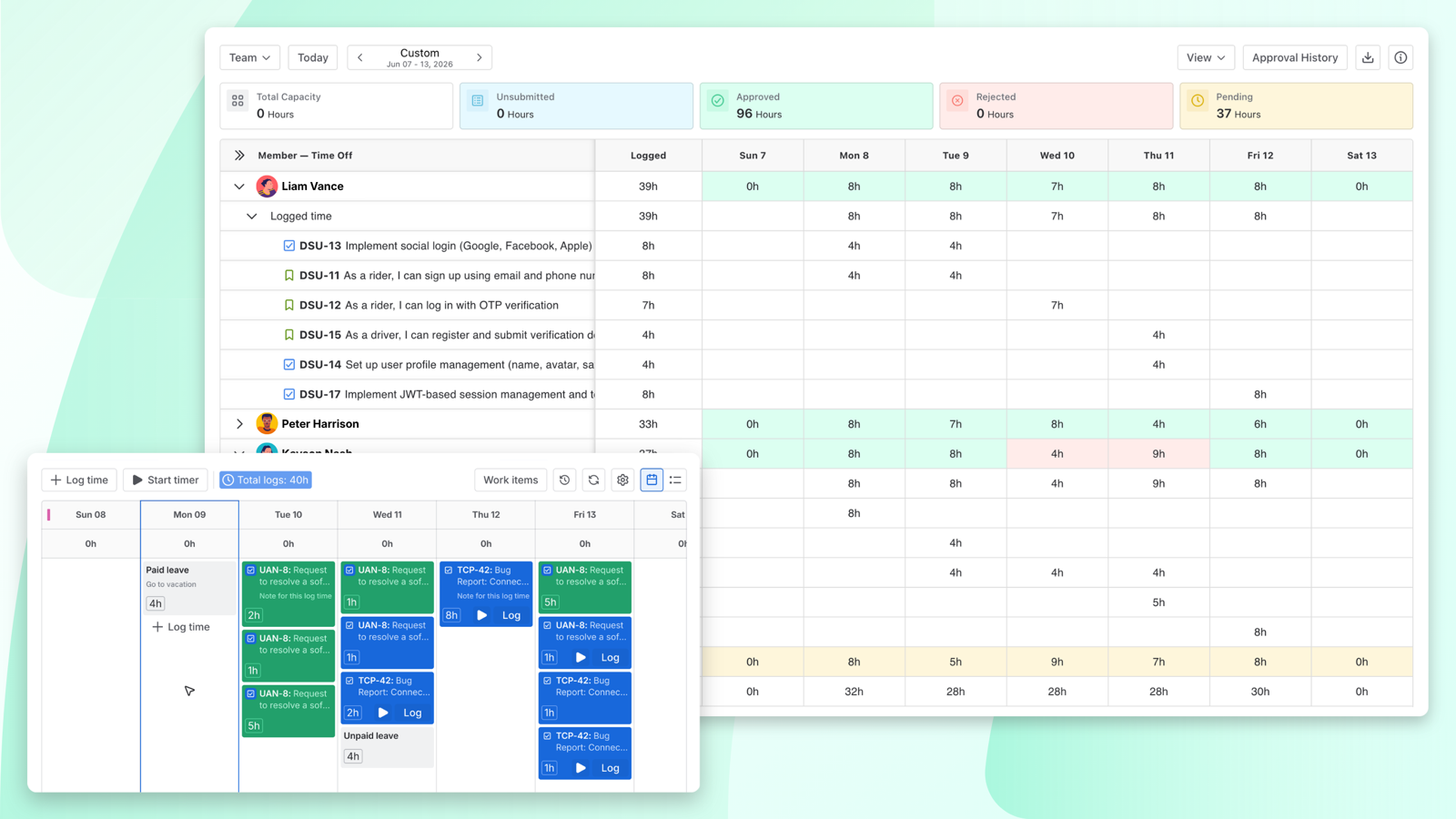Click the history clock icon
Image resolution: width=1456 pixels, height=819 pixels.
click(x=564, y=480)
